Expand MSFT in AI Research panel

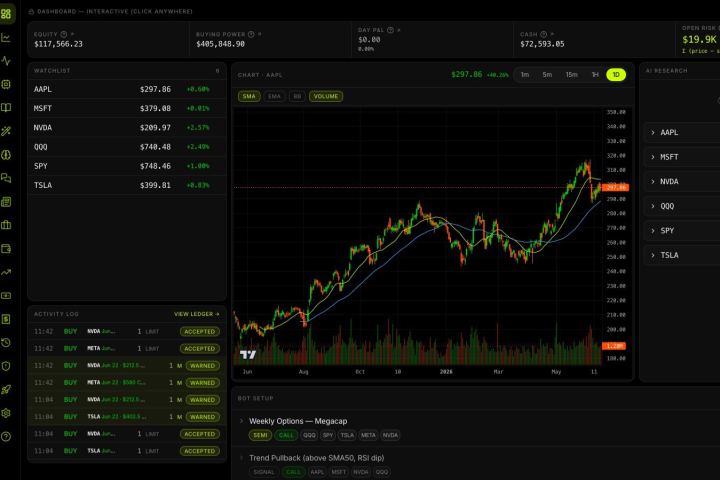[682, 157]
